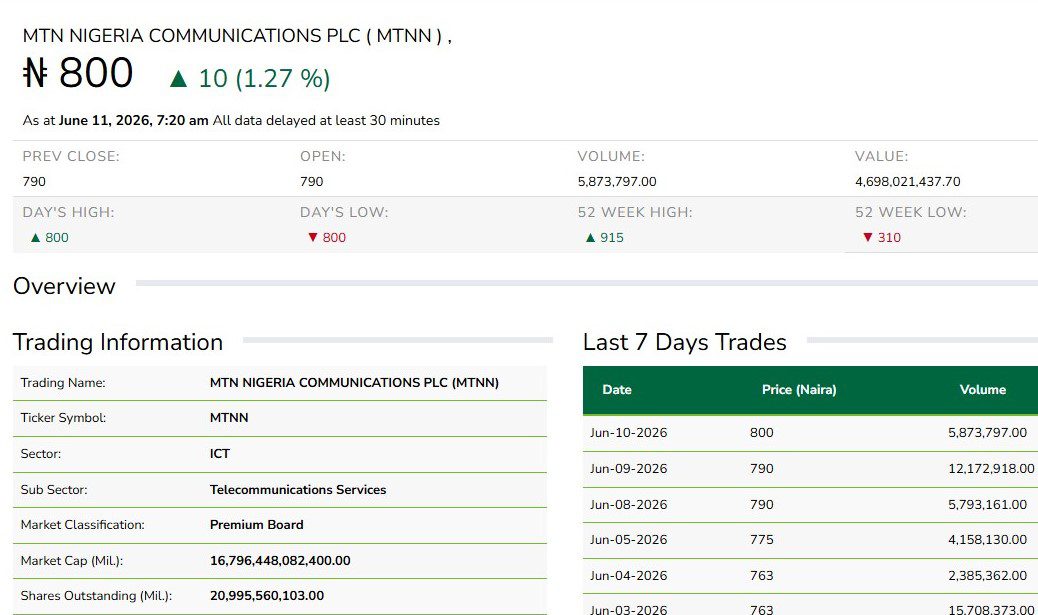This screenshot has height=615, width=1038.
Task: Click volume 2,385,362.00 for Jun-04
Action: [988, 576]
